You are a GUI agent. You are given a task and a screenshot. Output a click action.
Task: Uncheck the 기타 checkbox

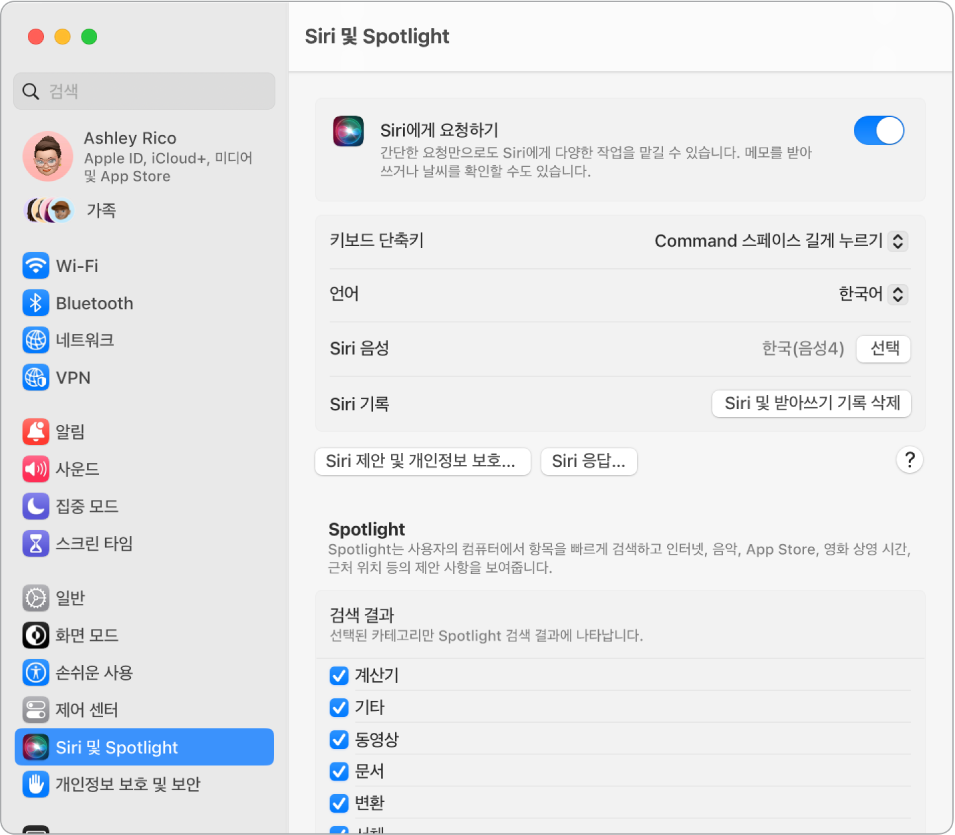click(339, 707)
